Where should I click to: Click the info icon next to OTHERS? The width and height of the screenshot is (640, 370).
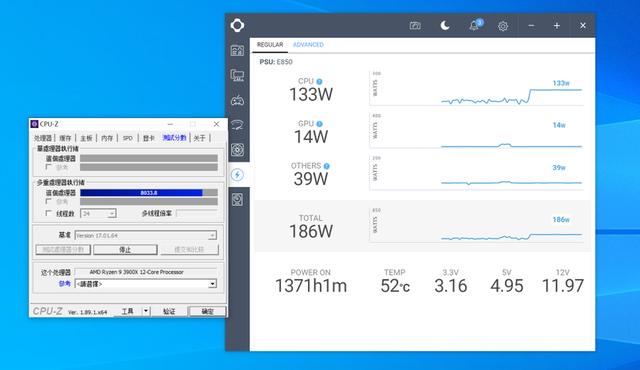327,166
